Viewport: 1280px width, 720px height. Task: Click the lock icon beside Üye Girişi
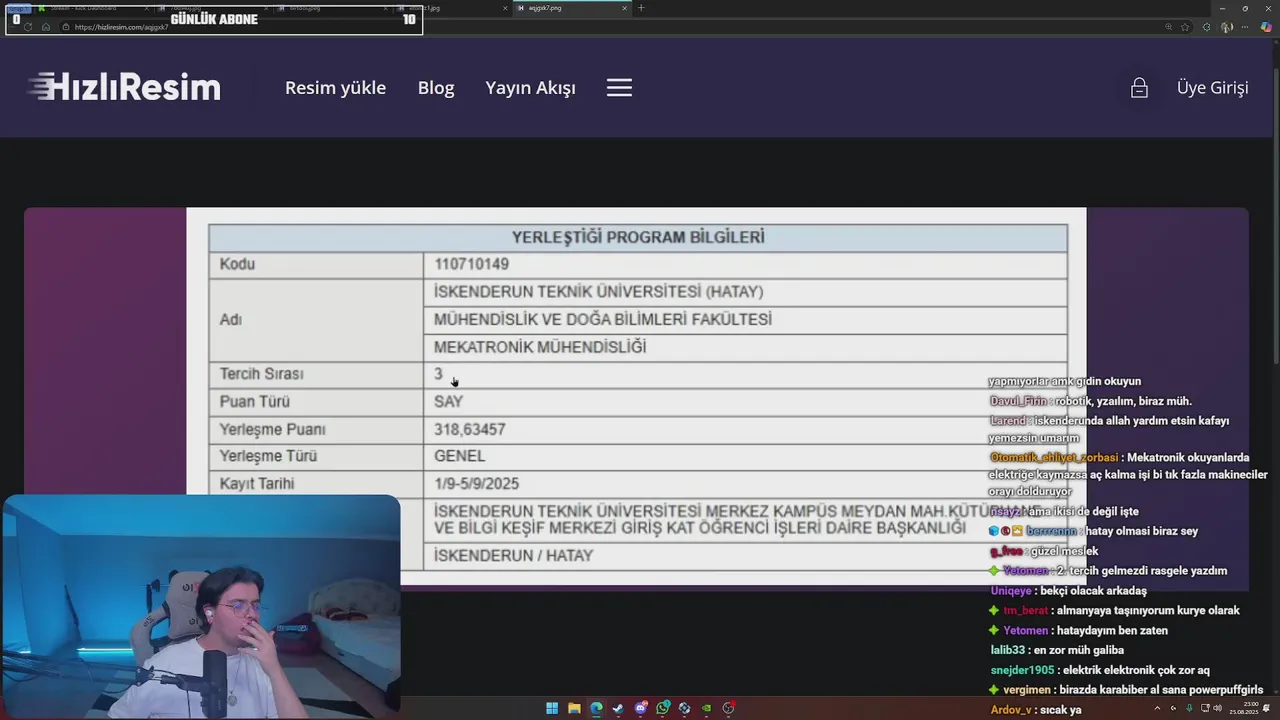point(1139,88)
